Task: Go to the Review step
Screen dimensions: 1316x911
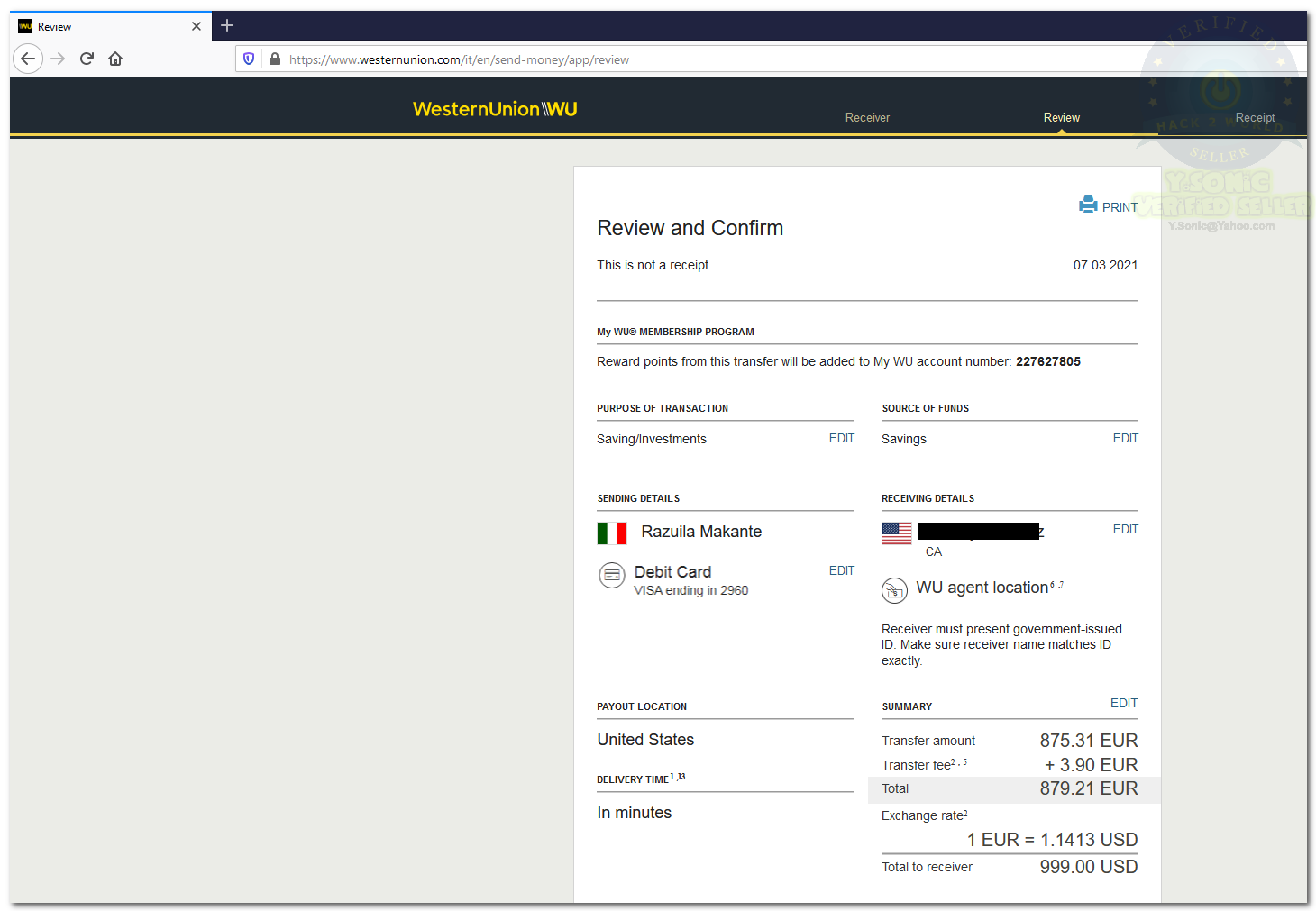Action: click(1062, 118)
